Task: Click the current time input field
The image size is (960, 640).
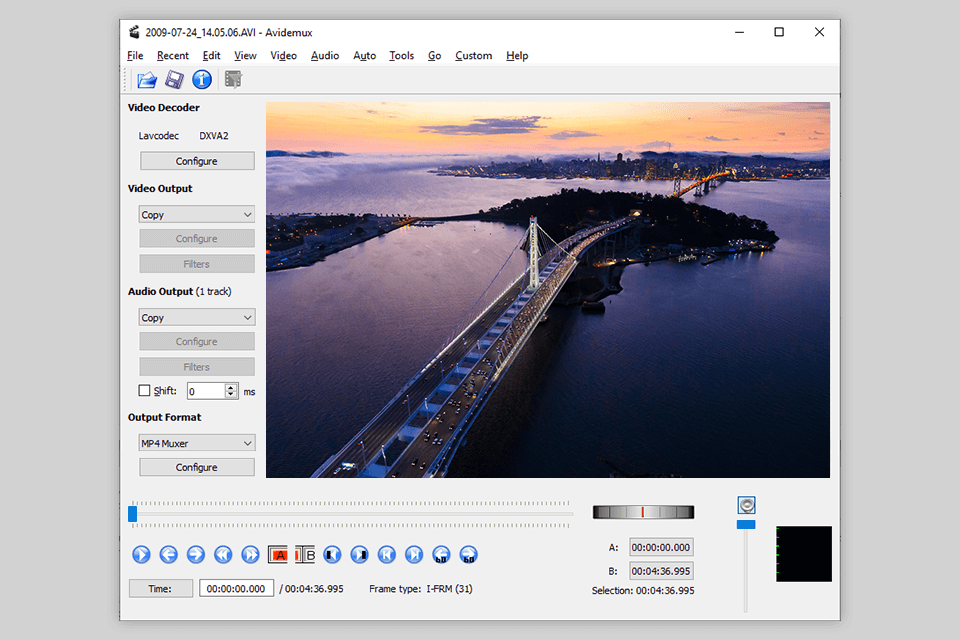Action: [x=236, y=589]
